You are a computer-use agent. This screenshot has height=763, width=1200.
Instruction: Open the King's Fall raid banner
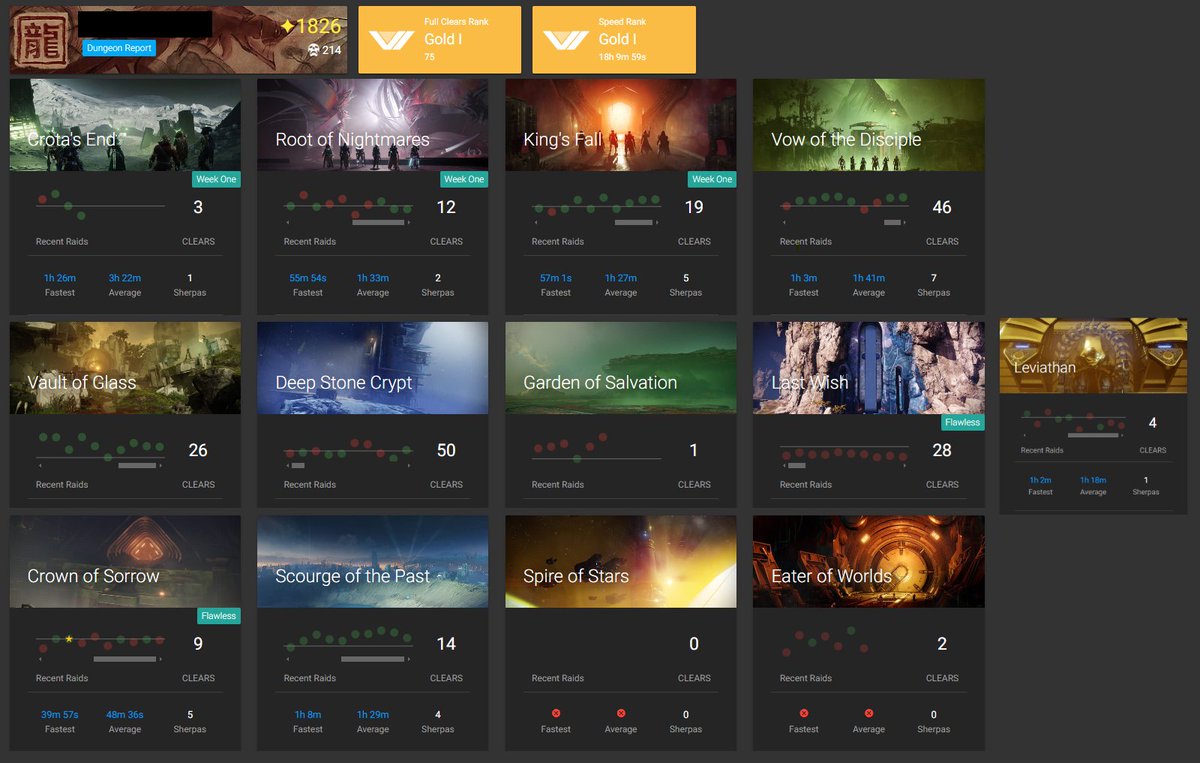pyautogui.click(x=621, y=125)
